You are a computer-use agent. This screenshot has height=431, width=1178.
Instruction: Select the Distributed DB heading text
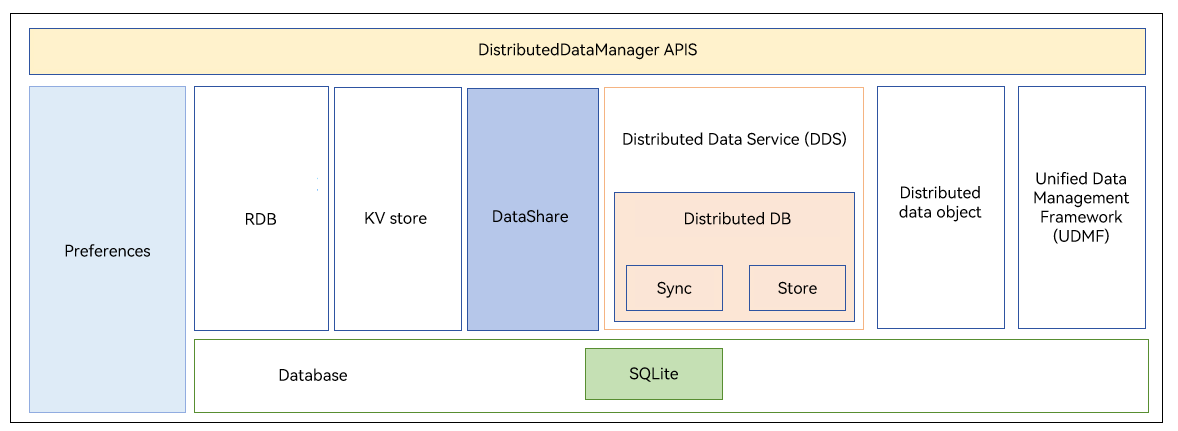[737, 218]
